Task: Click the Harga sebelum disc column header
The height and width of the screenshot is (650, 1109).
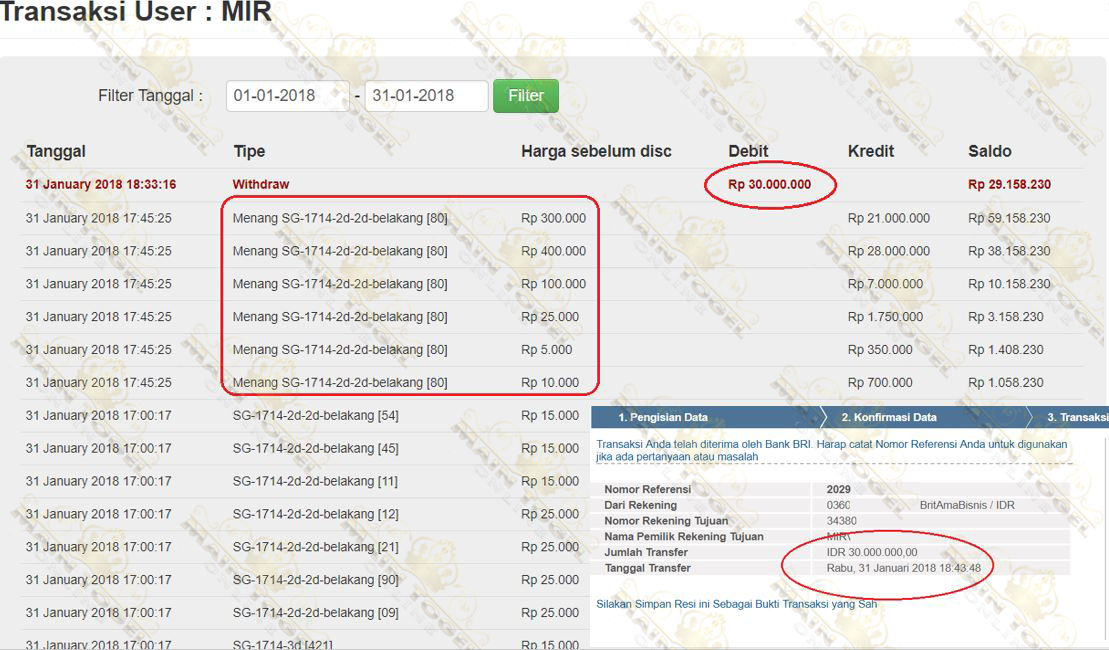Action: click(596, 151)
